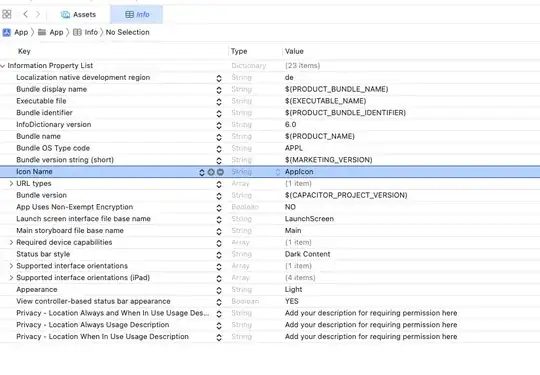Select the Appearance Light value
The height and width of the screenshot is (375, 540).
click(x=293, y=290)
